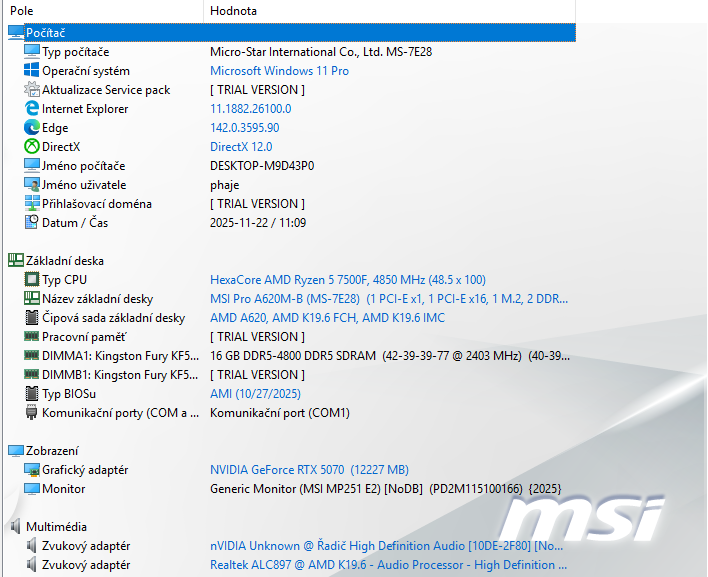
Task: Open the HexaCore AMD Ryzen 5 7500F link
Action: pyautogui.click(x=348, y=280)
